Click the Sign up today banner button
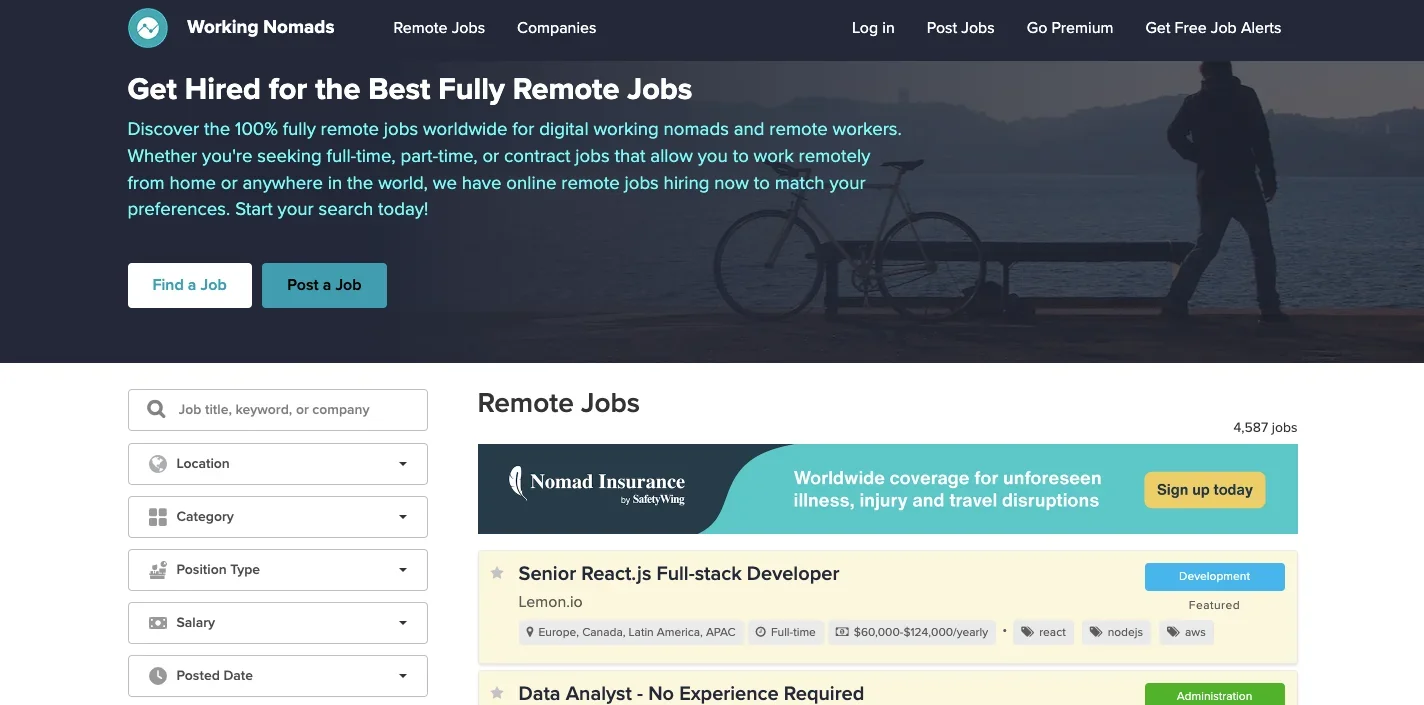Image resolution: width=1424 pixels, height=705 pixels. point(1204,490)
